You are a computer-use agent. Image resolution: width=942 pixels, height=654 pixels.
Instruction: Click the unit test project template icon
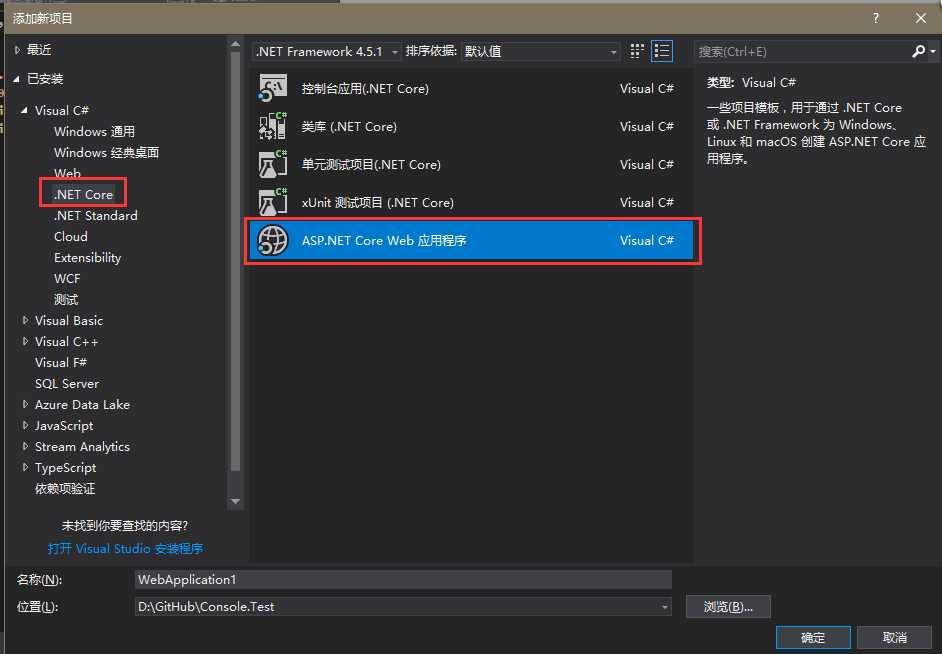tap(273, 164)
